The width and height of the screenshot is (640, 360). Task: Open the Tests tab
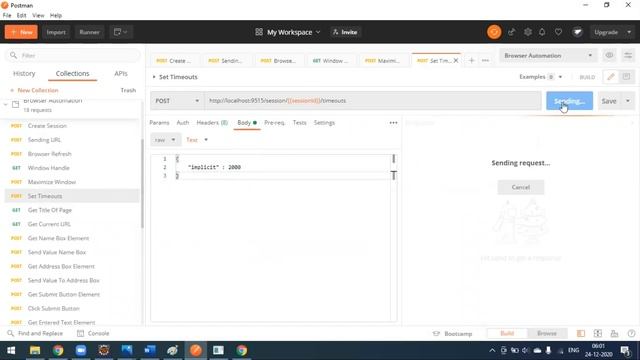click(299, 122)
